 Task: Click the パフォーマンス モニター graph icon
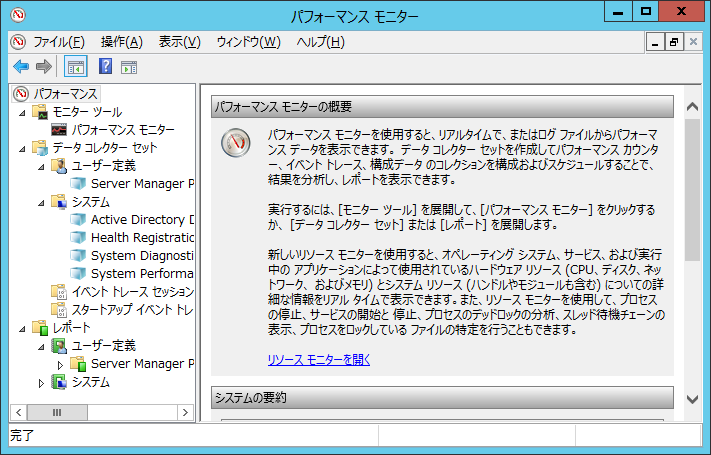point(59,130)
